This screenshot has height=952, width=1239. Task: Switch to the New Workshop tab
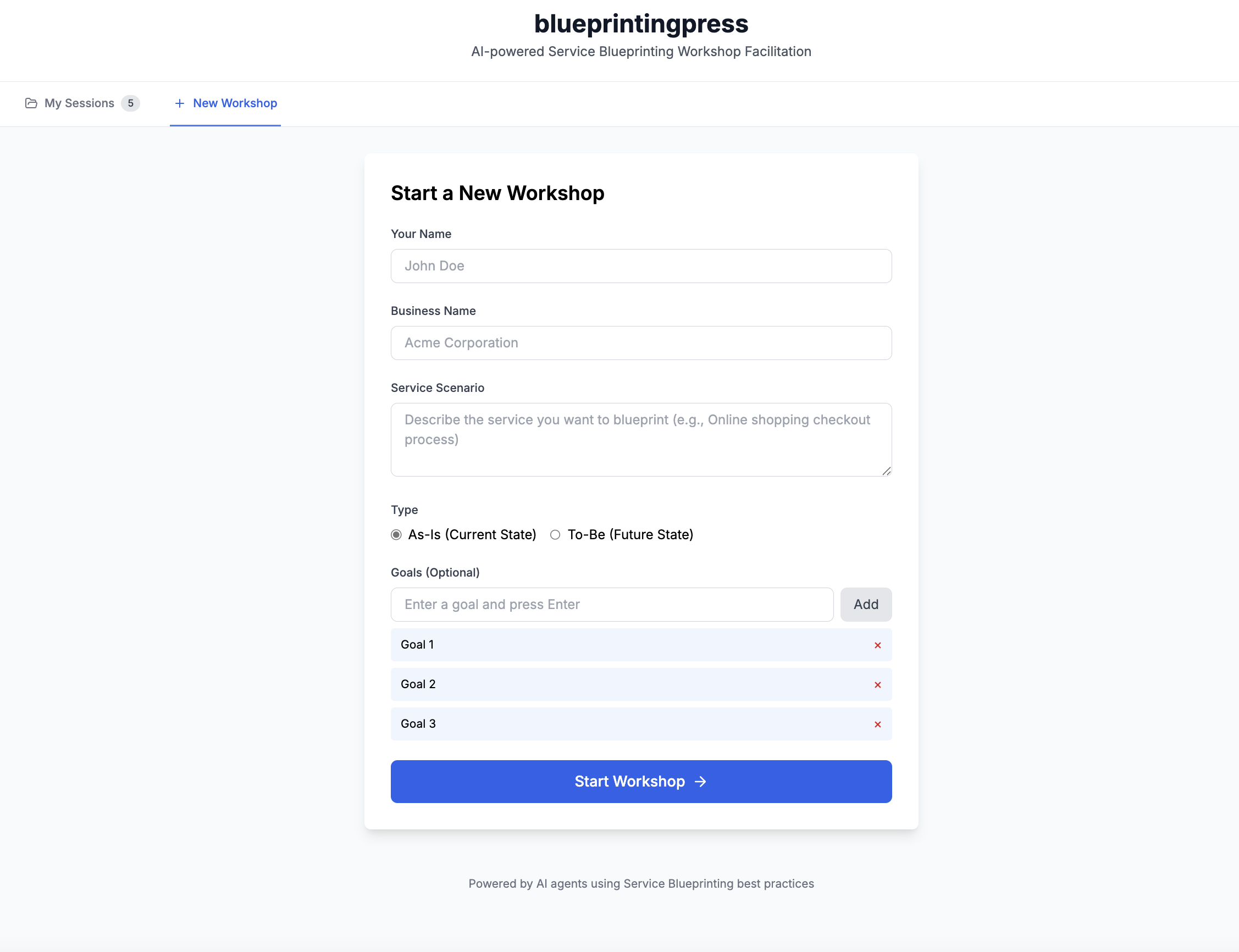pos(235,103)
